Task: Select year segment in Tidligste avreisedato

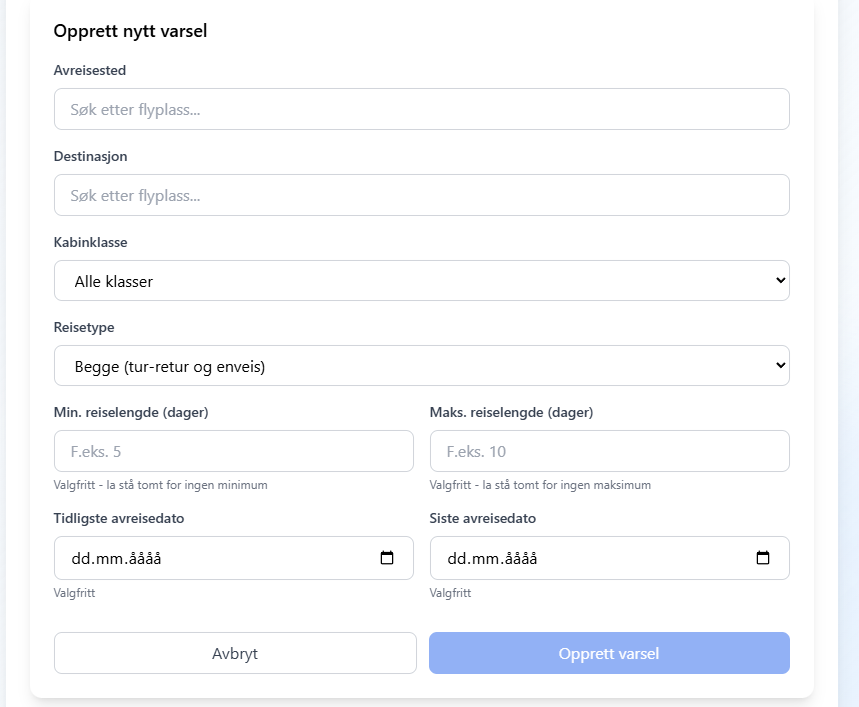Action: pos(141,559)
